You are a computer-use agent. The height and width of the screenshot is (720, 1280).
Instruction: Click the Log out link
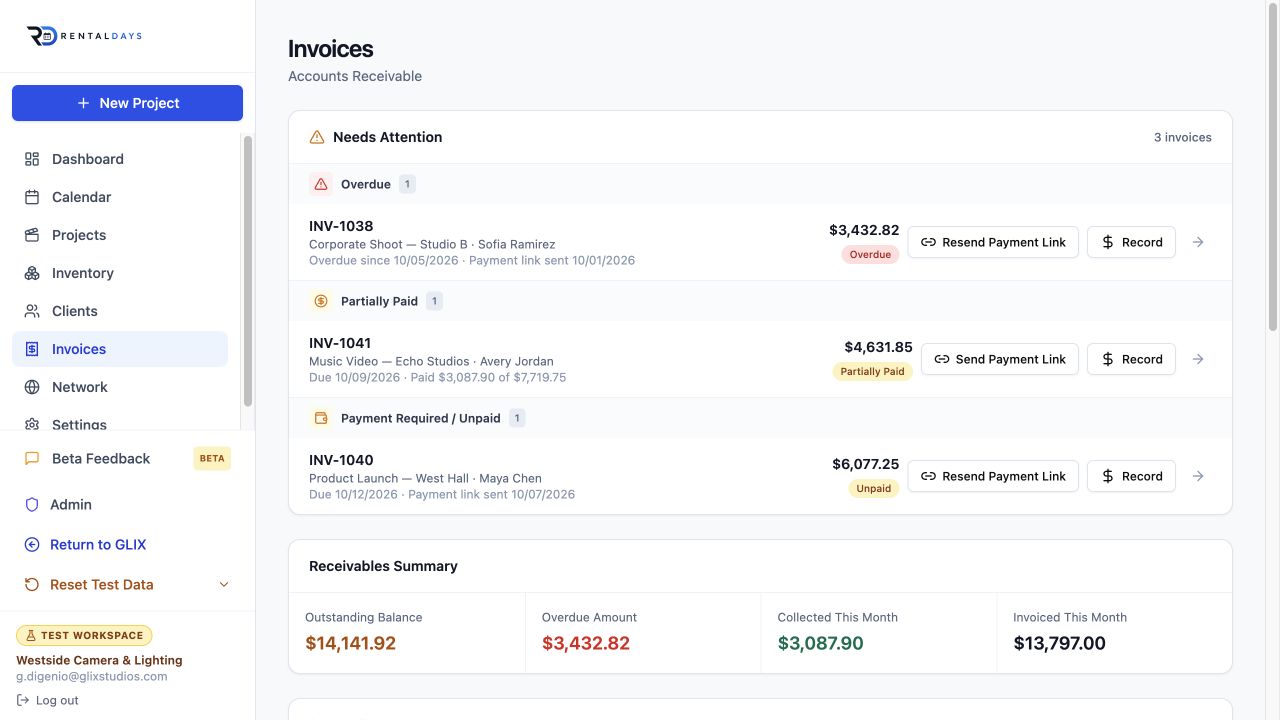(x=47, y=700)
